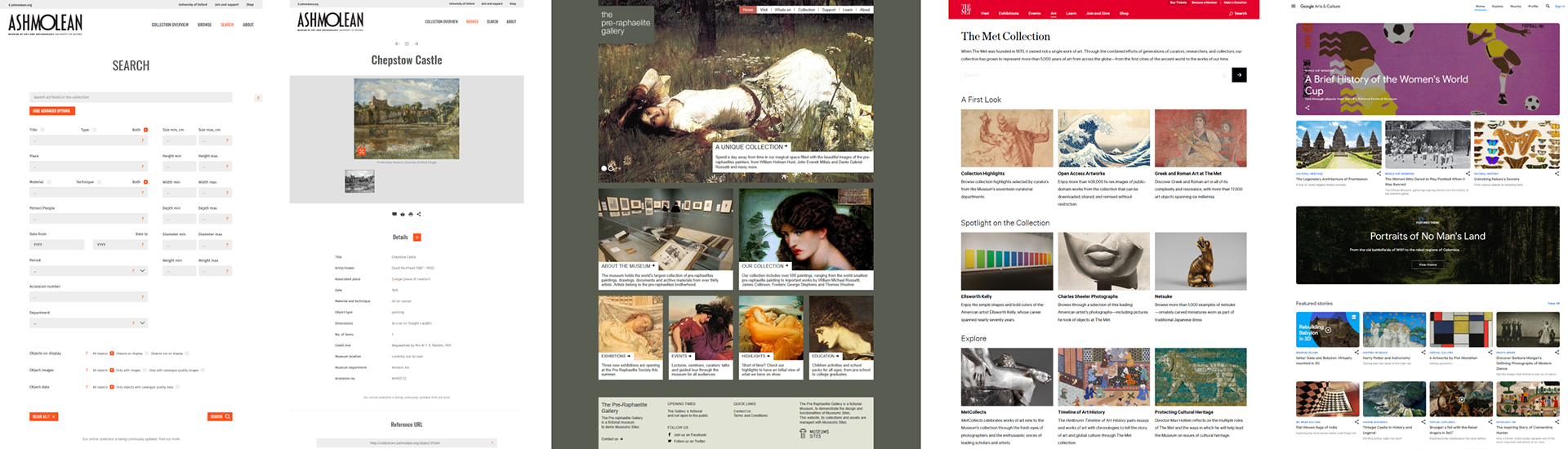Viewport: 1568px width, 449px height.
Task: Select Only with images option
Action: pos(144,370)
